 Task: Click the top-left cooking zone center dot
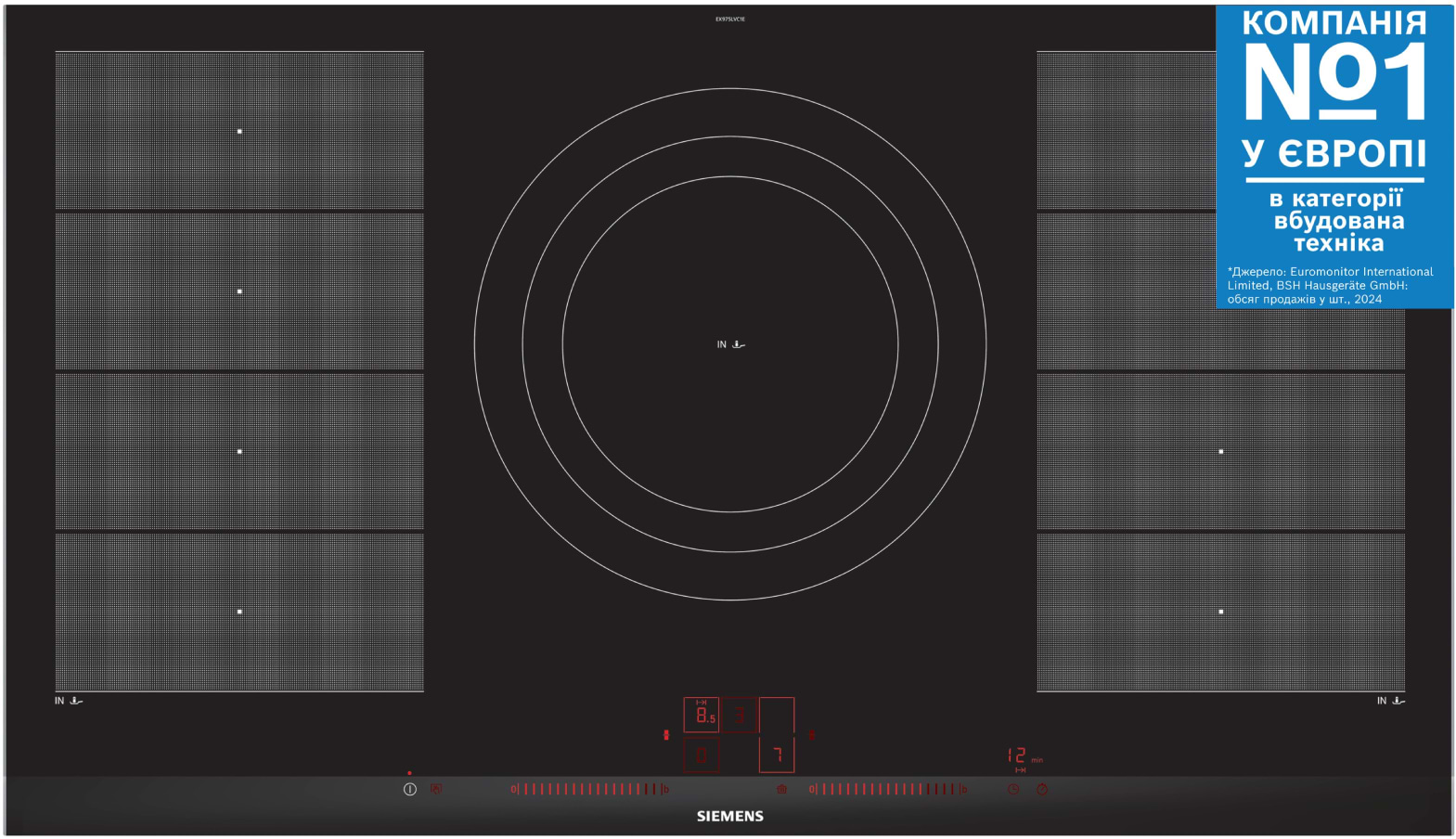pyautogui.click(x=239, y=132)
